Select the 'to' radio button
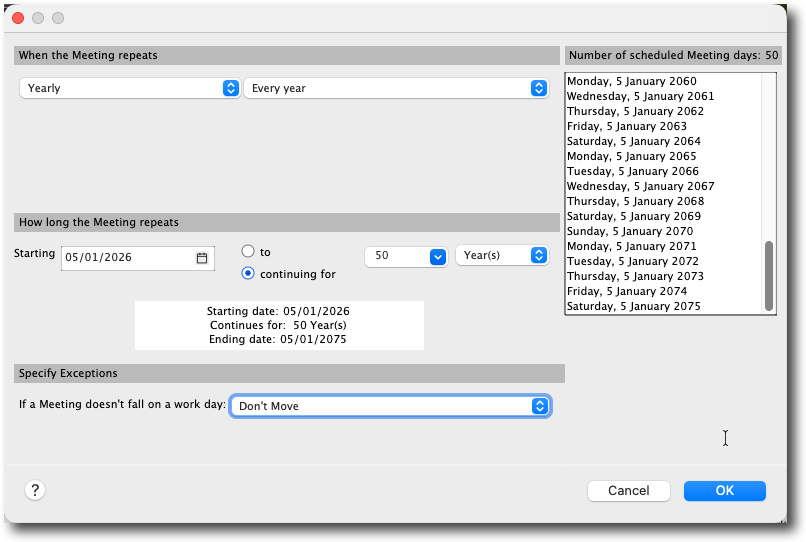806x542 pixels. click(x=248, y=251)
